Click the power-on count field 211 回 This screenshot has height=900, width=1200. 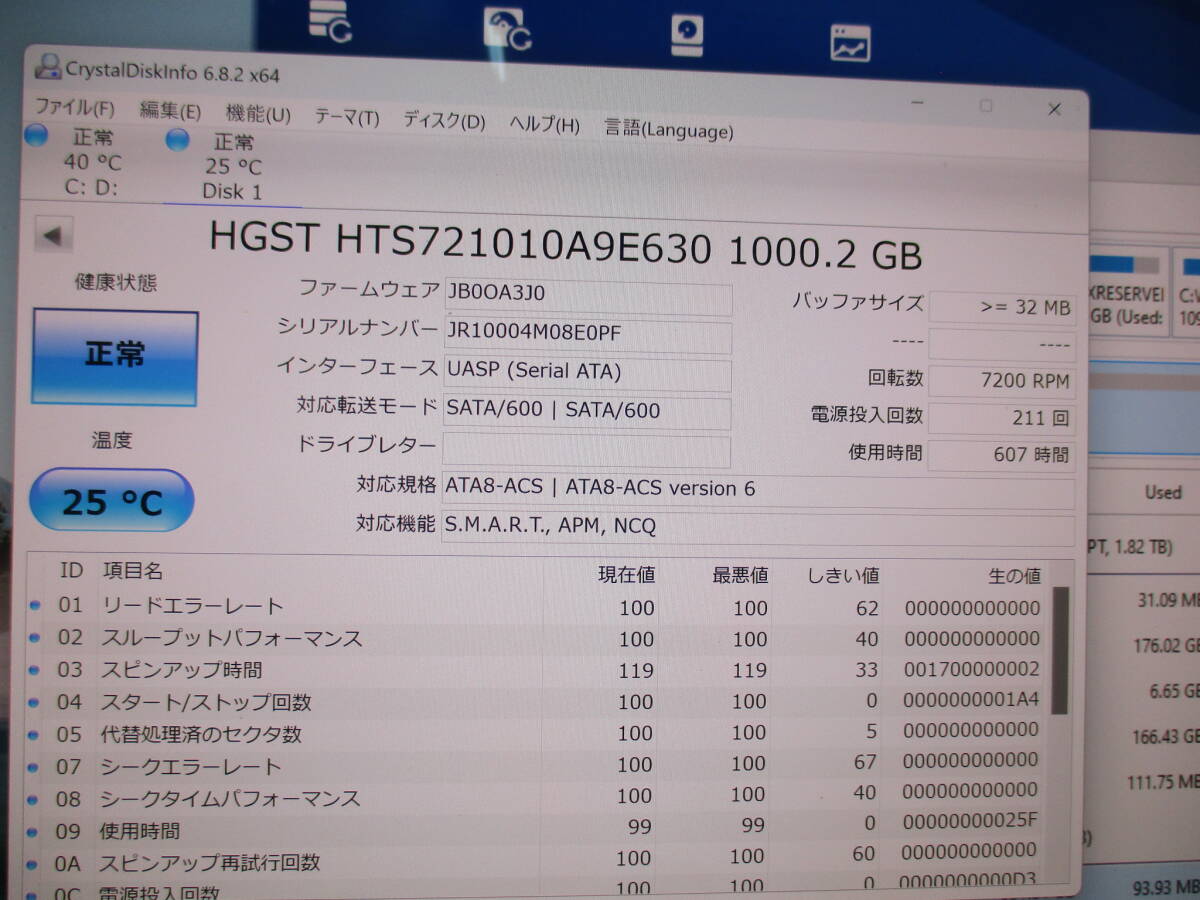point(1002,418)
